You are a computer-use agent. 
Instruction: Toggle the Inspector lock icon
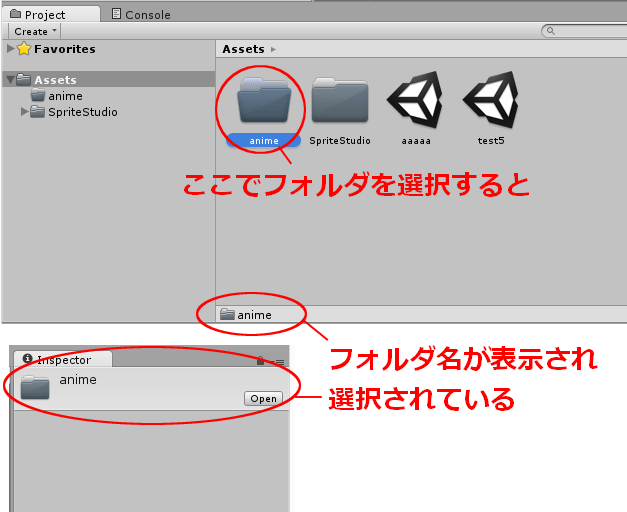pyautogui.click(x=260, y=360)
